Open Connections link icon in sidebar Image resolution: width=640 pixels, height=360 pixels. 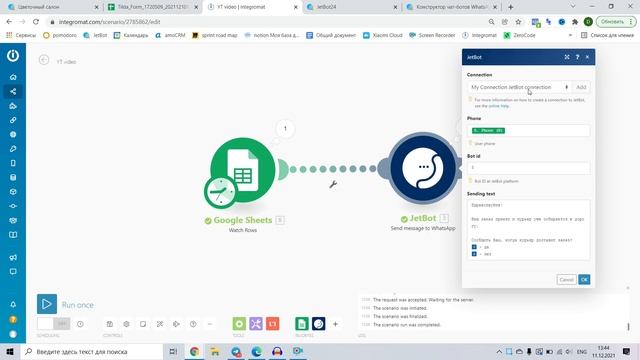(x=13, y=120)
